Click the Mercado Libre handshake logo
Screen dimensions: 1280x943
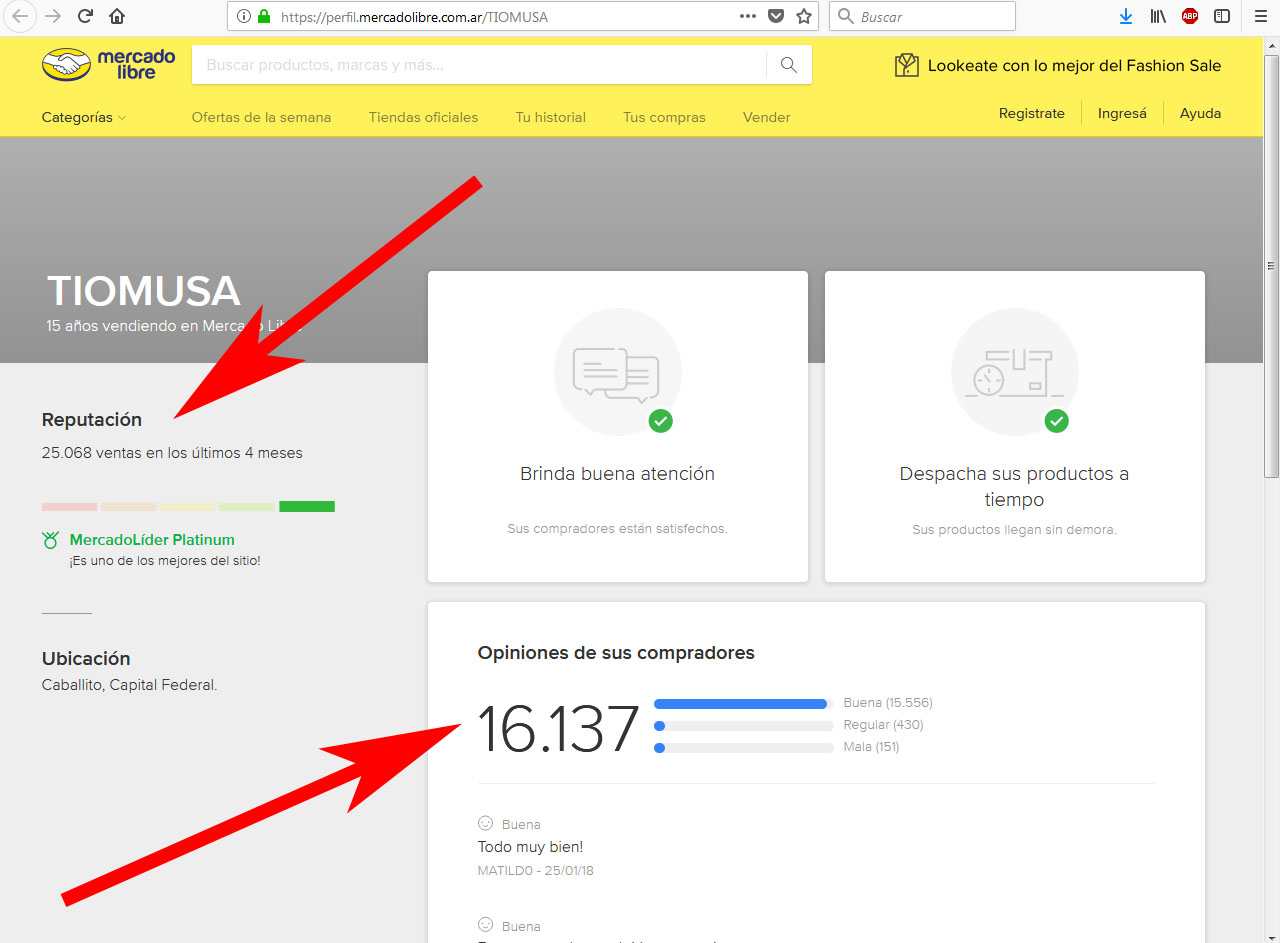click(67, 63)
